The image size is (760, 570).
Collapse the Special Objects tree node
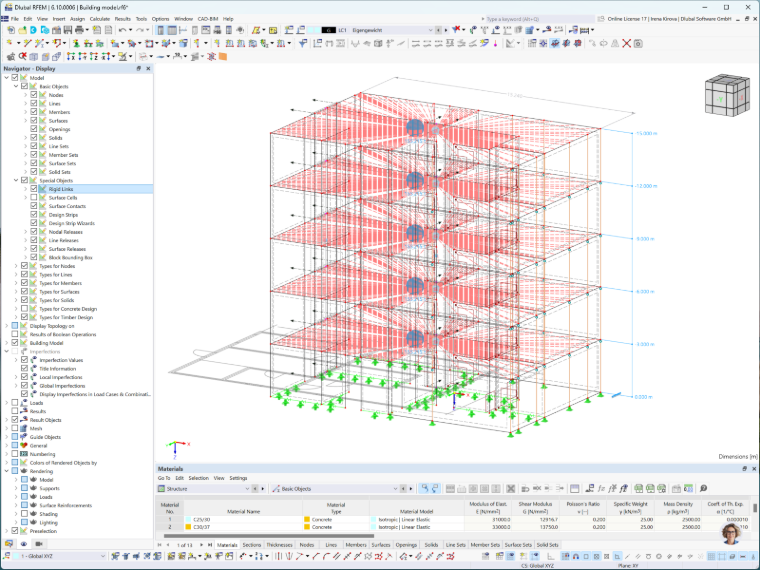coord(16,180)
